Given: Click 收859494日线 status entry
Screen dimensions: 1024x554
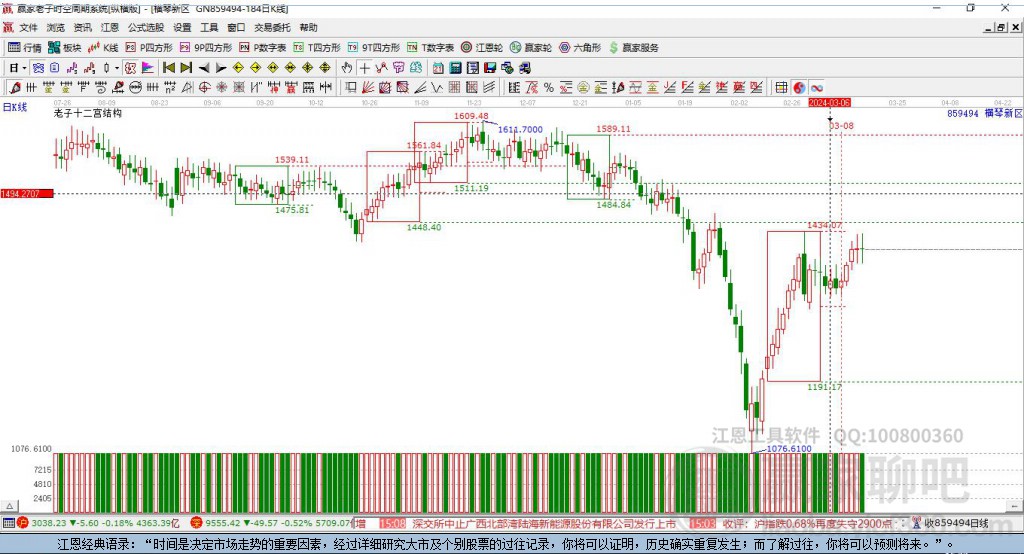Looking at the screenshot, I should [x=955, y=523].
